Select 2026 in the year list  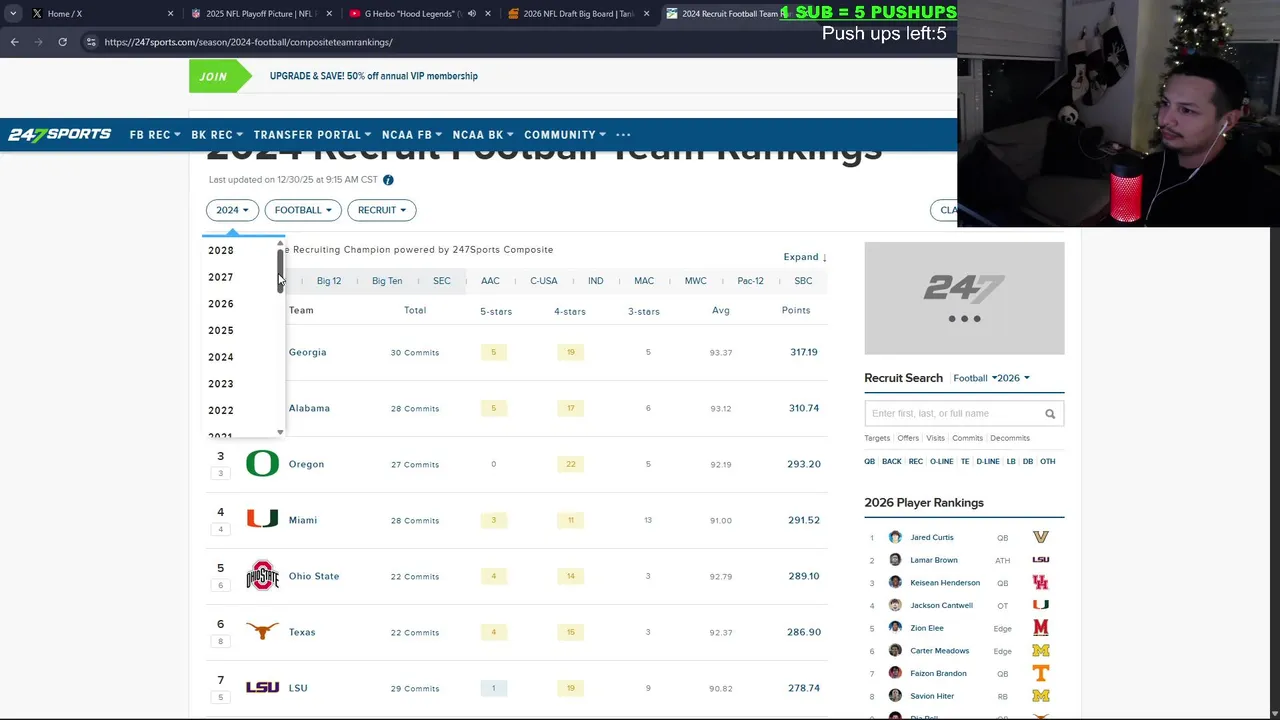point(221,304)
